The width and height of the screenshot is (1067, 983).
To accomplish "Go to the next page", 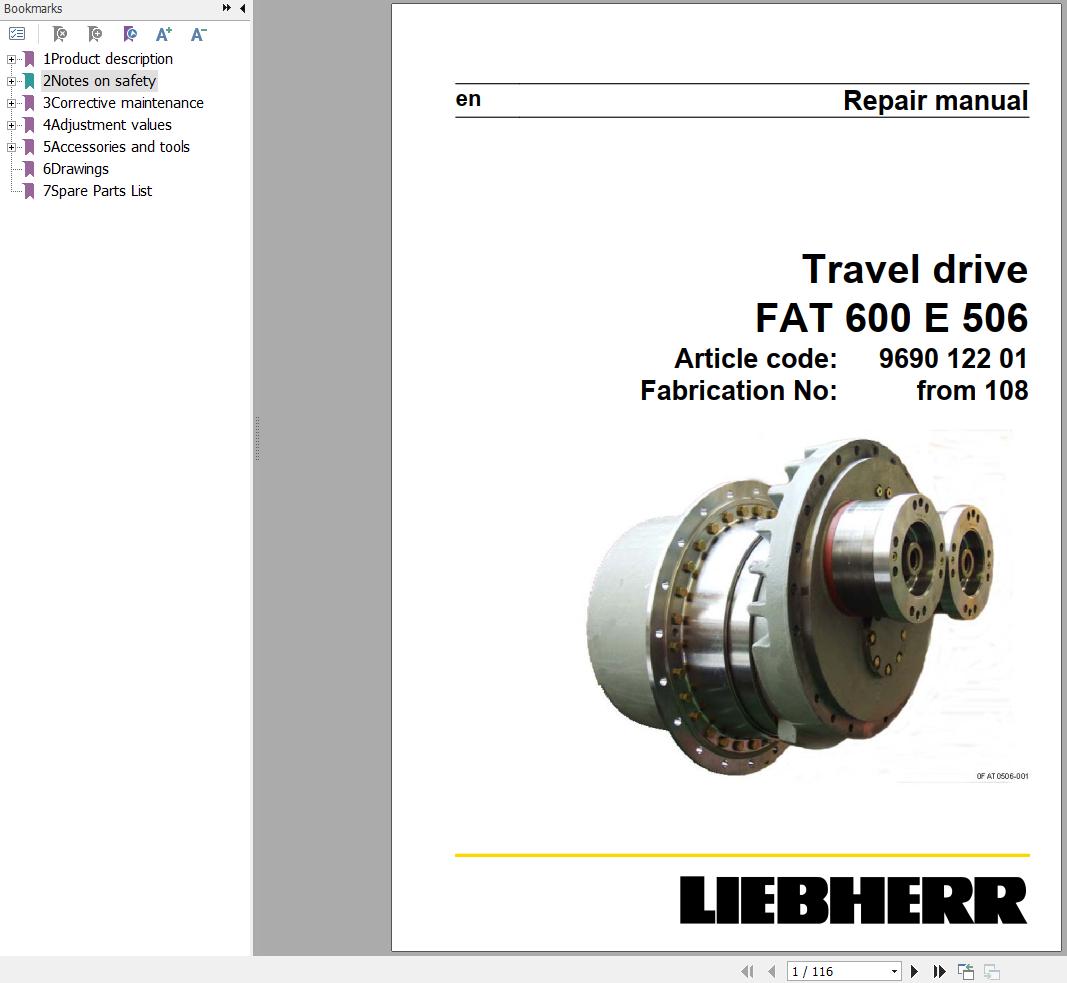I will [x=915, y=971].
